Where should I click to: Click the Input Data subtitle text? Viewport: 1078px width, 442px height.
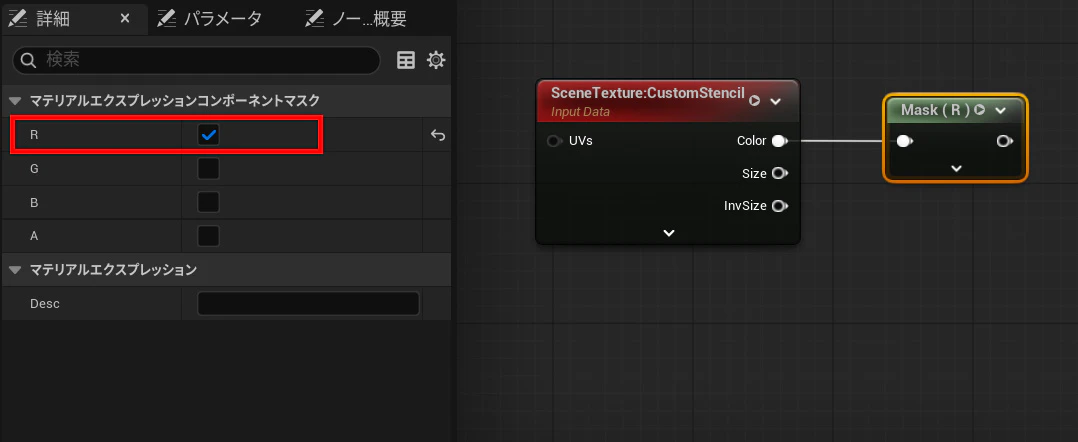(x=580, y=111)
